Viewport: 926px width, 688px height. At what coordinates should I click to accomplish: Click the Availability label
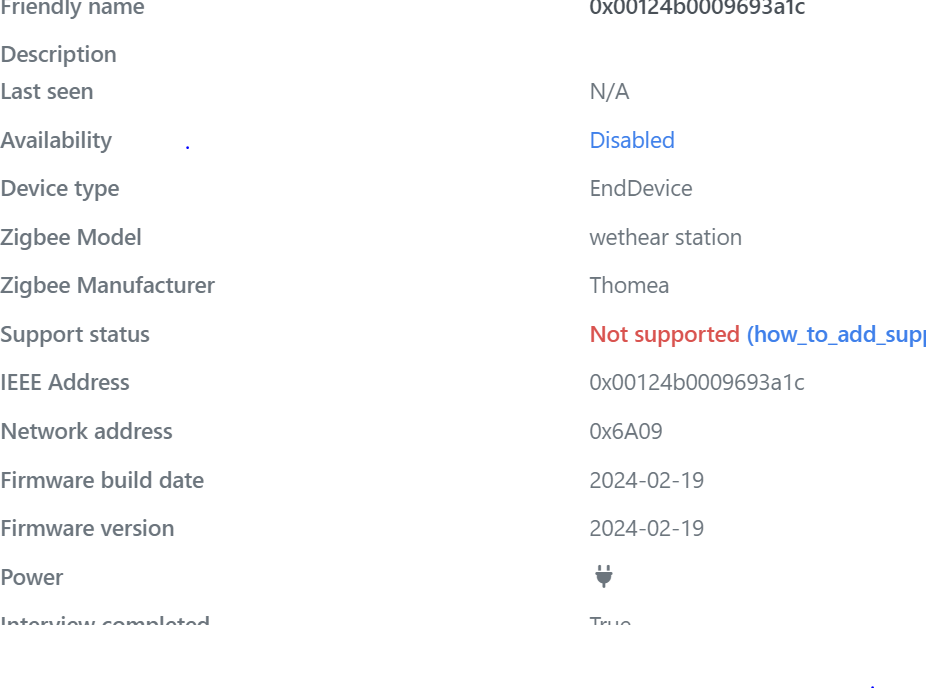coord(56,140)
